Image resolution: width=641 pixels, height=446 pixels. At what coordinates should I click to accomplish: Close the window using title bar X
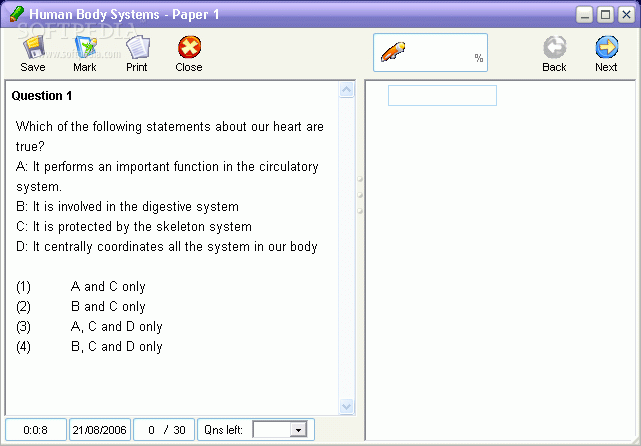click(626, 15)
